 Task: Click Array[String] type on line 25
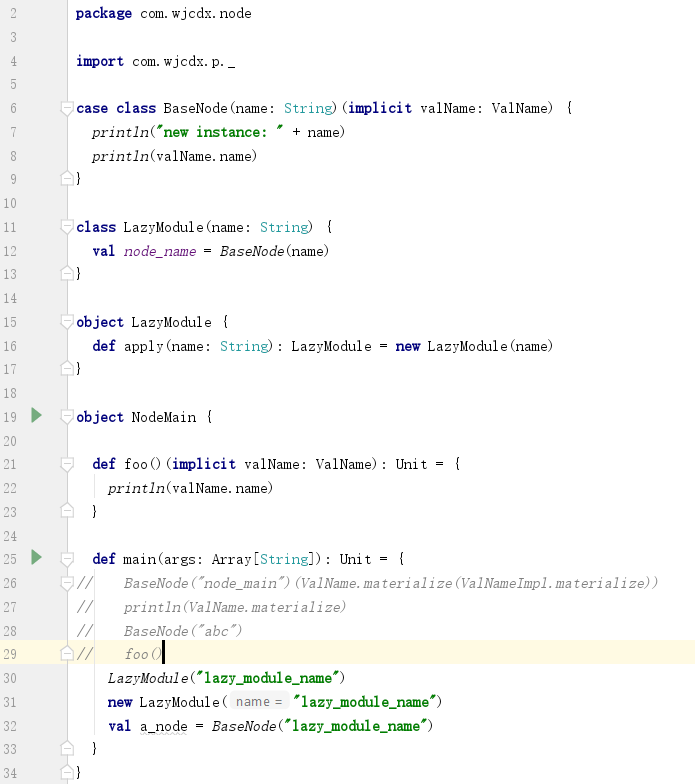point(266,559)
